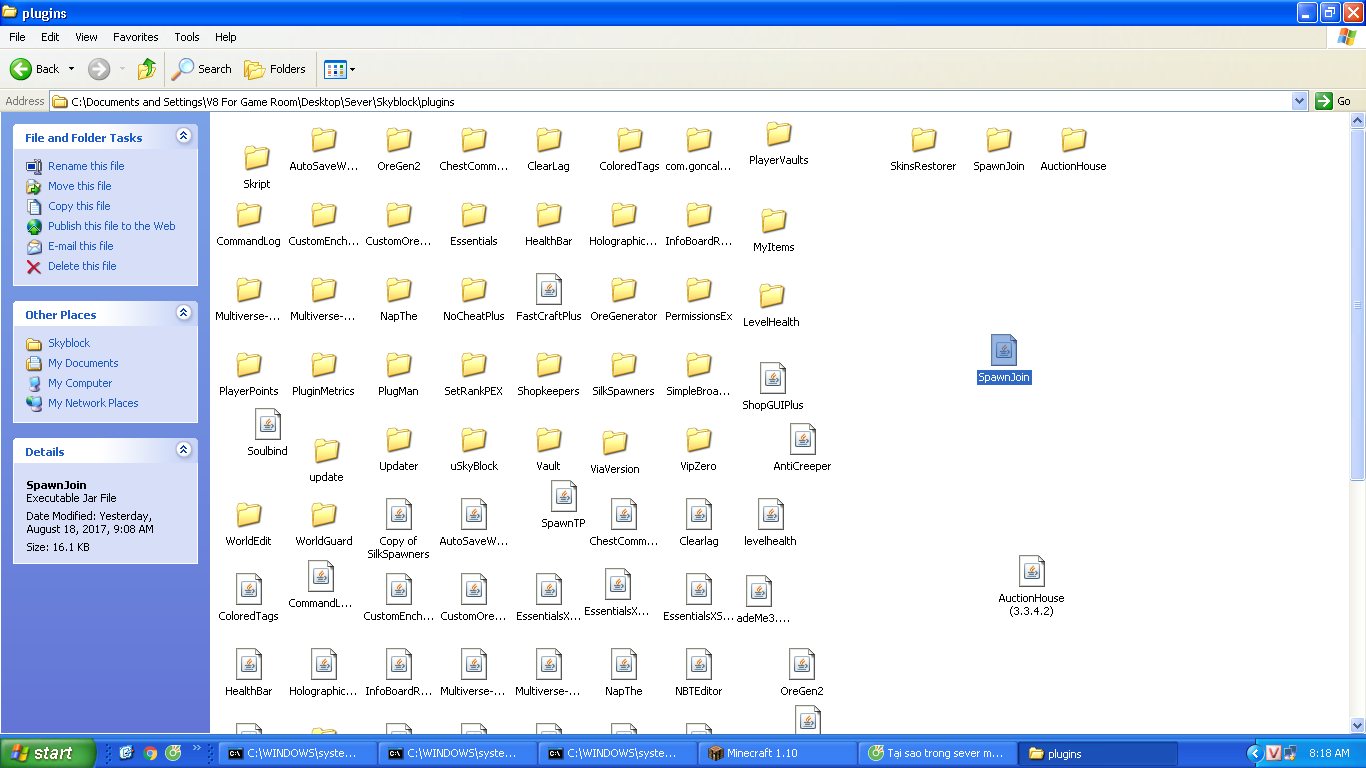
Task: Open the Search toolbar button
Action: pyautogui.click(x=202, y=69)
